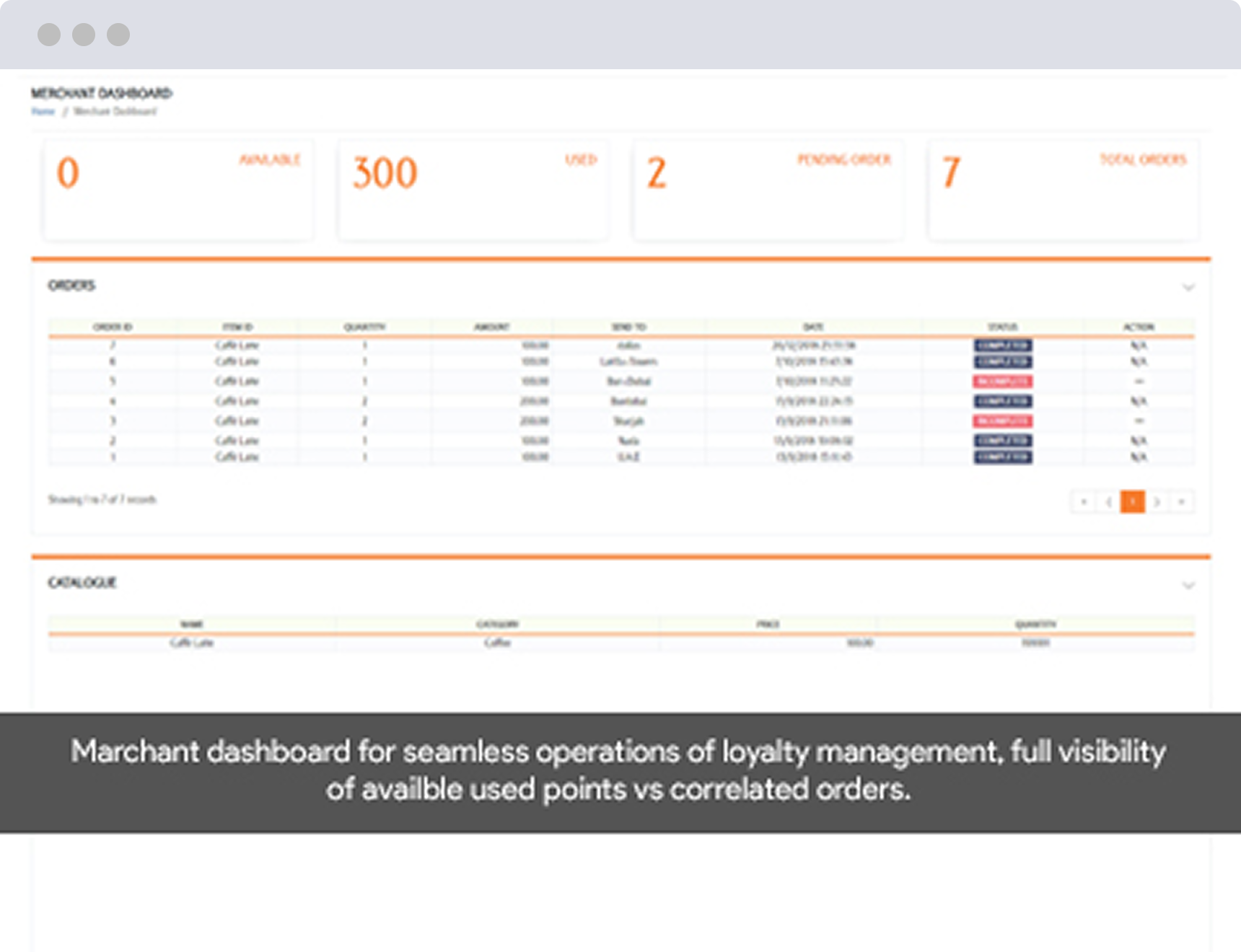This screenshot has height=952, width=1241.
Task: Sort orders by the Status column header
Action: coord(1002,327)
